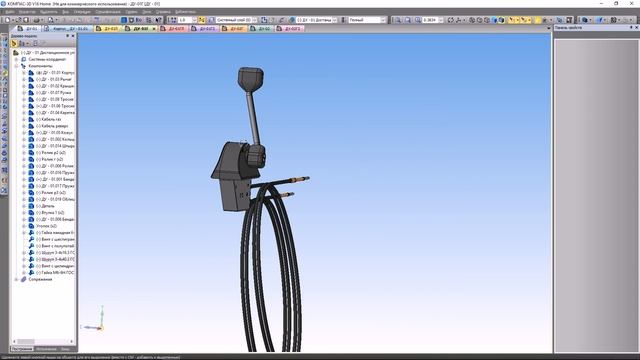The height and width of the screenshot is (360, 640).
Task: Switch to the first ДУ-01 document tab
Action: click(28, 29)
